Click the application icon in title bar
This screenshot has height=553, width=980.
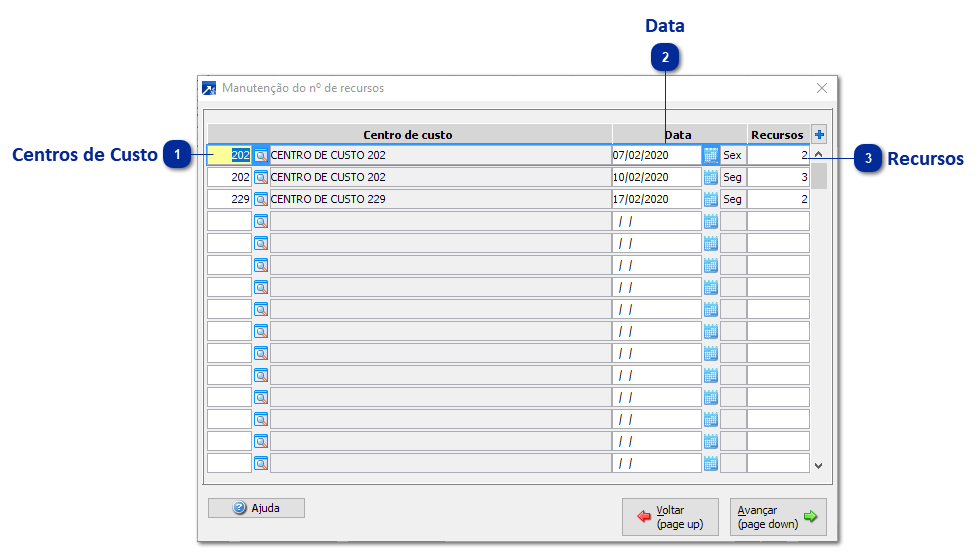209,88
